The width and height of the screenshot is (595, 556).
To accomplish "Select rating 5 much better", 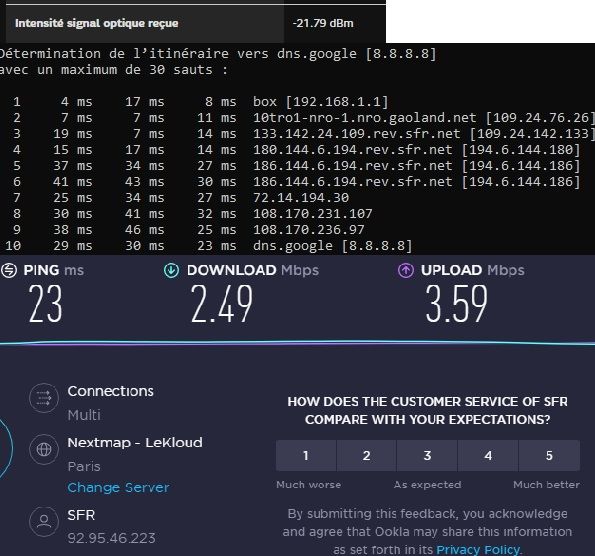I will coord(549,455).
